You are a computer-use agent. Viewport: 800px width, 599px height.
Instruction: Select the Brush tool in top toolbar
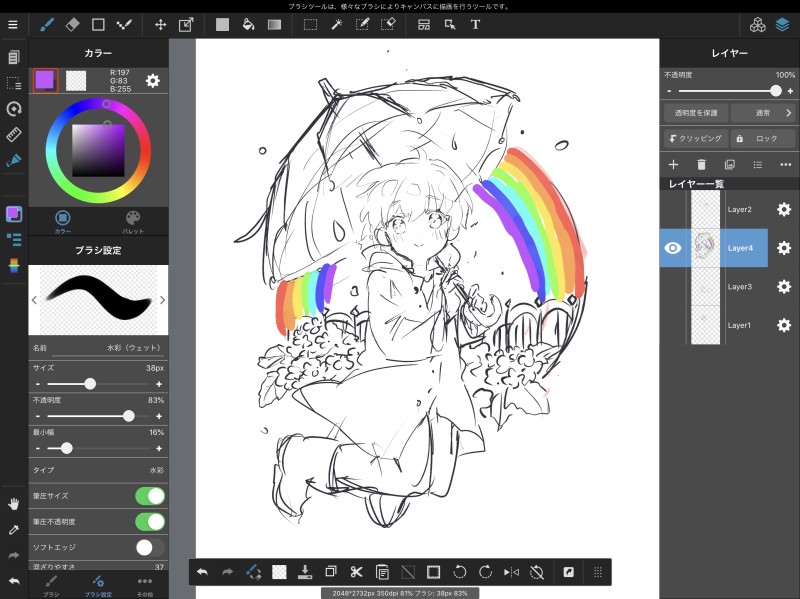click(x=47, y=24)
